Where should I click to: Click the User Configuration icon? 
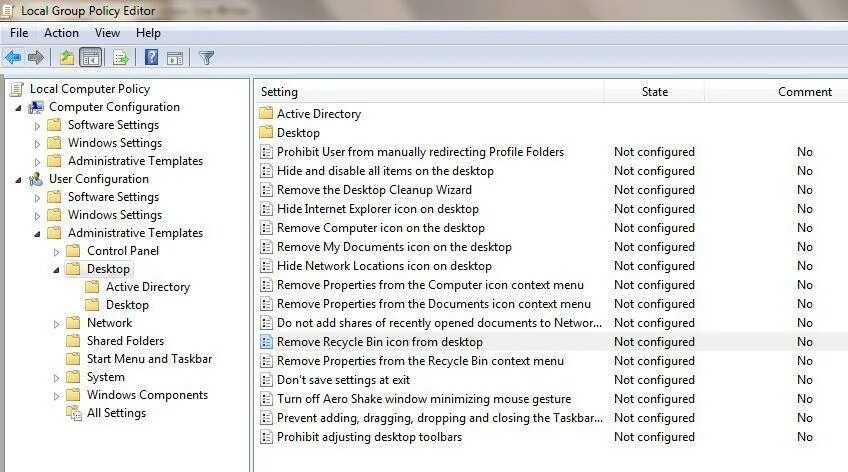coord(36,179)
